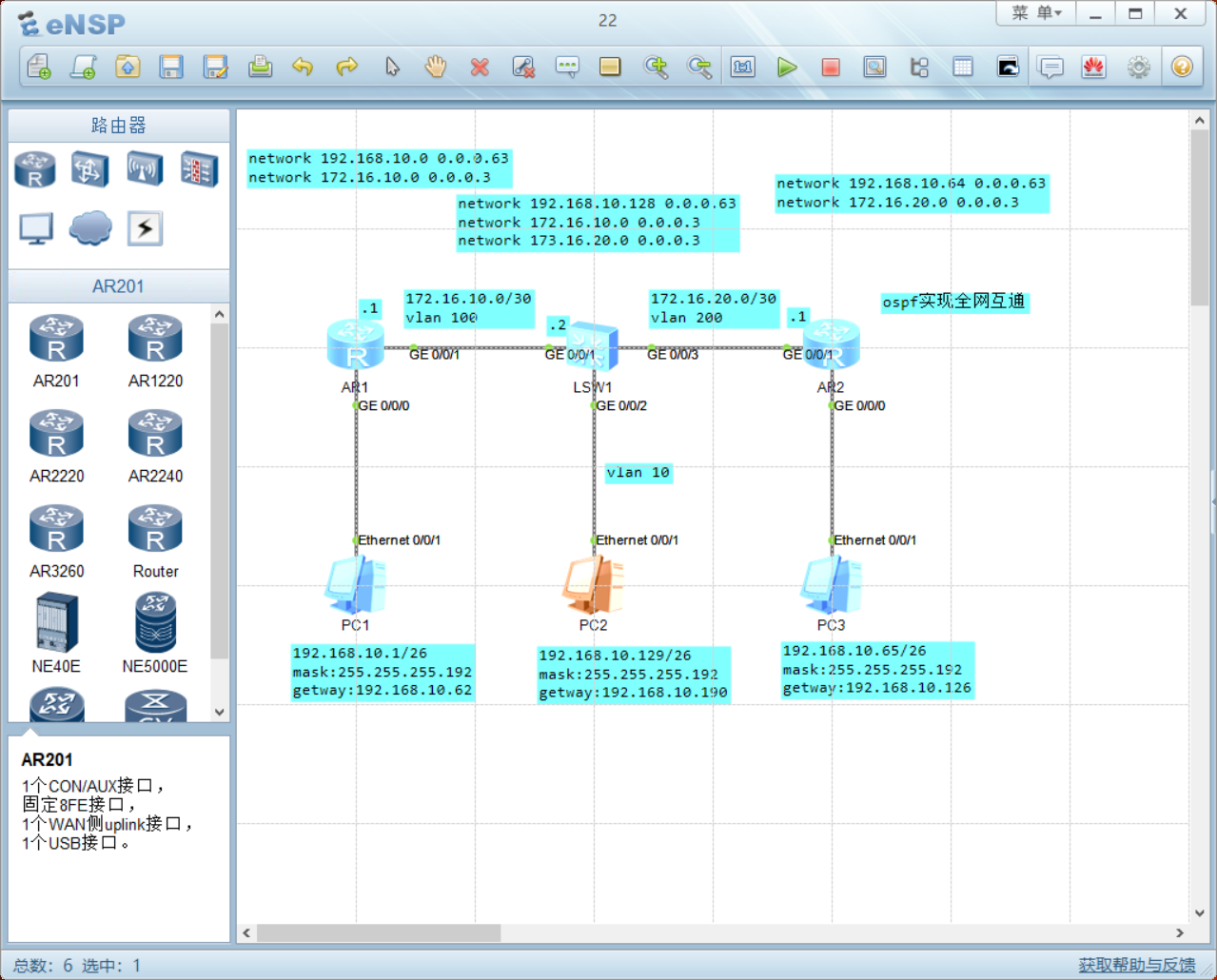Click the zoom out magnifier icon
Screen dimensions: 1217x980
699,67
